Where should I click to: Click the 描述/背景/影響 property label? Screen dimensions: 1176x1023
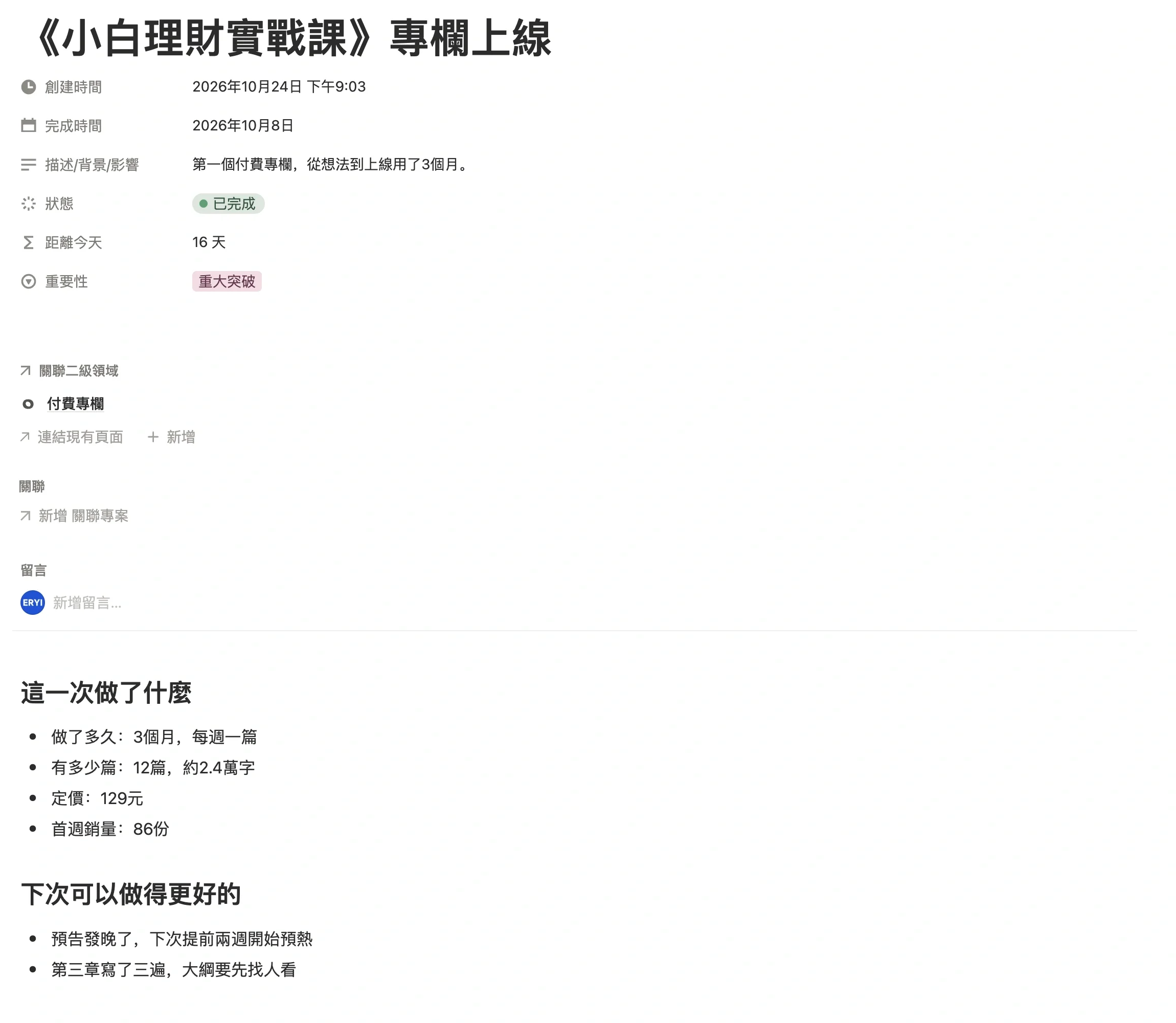pyautogui.click(x=92, y=165)
